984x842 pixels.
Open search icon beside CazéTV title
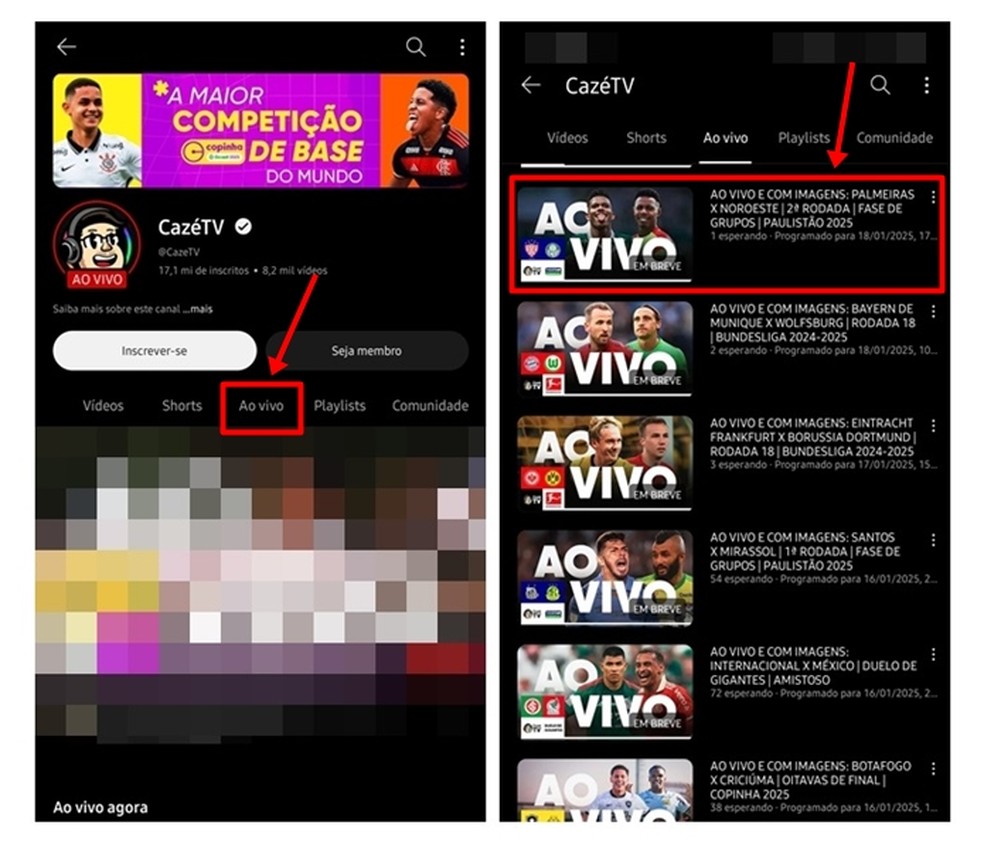[x=880, y=85]
